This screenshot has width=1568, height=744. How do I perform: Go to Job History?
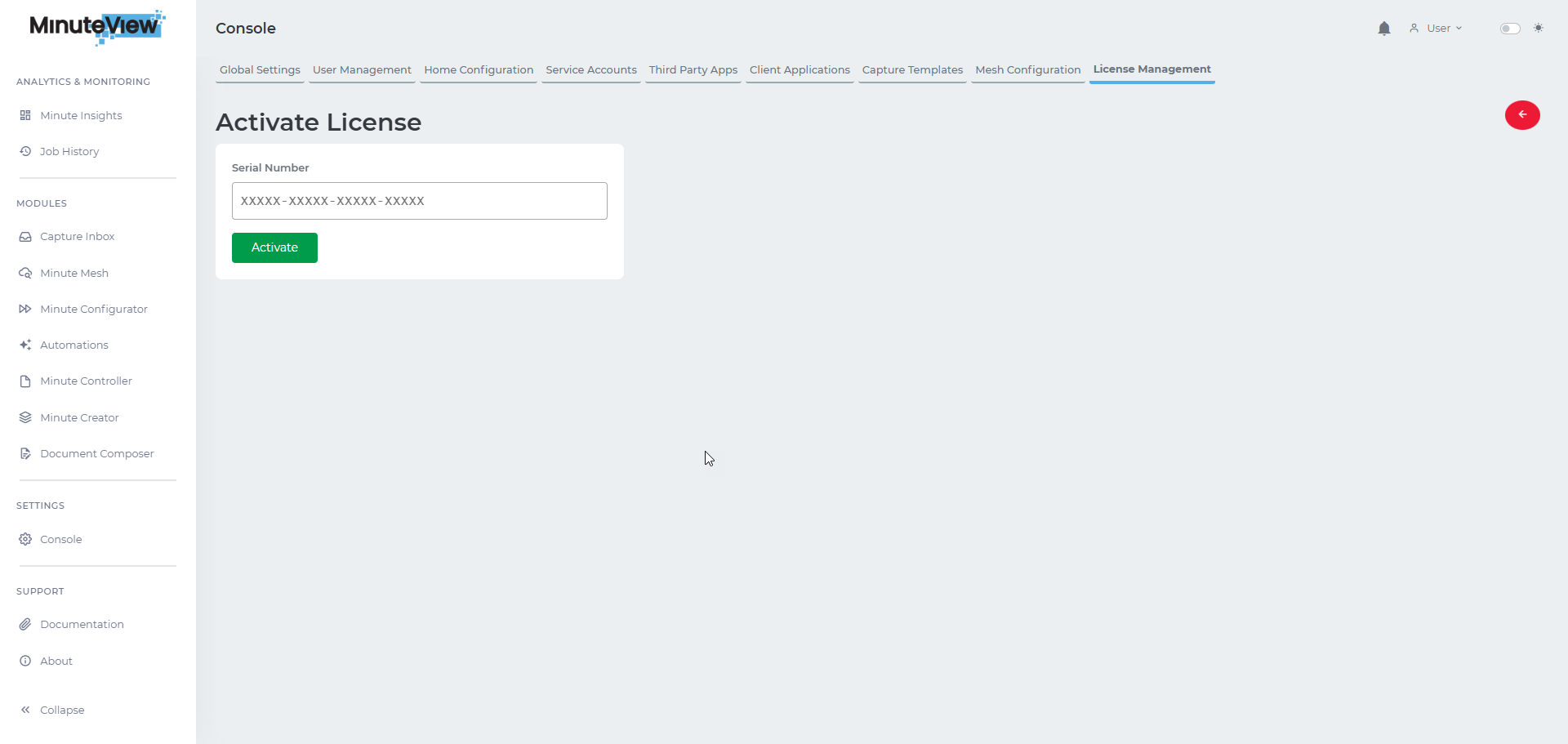69,152
